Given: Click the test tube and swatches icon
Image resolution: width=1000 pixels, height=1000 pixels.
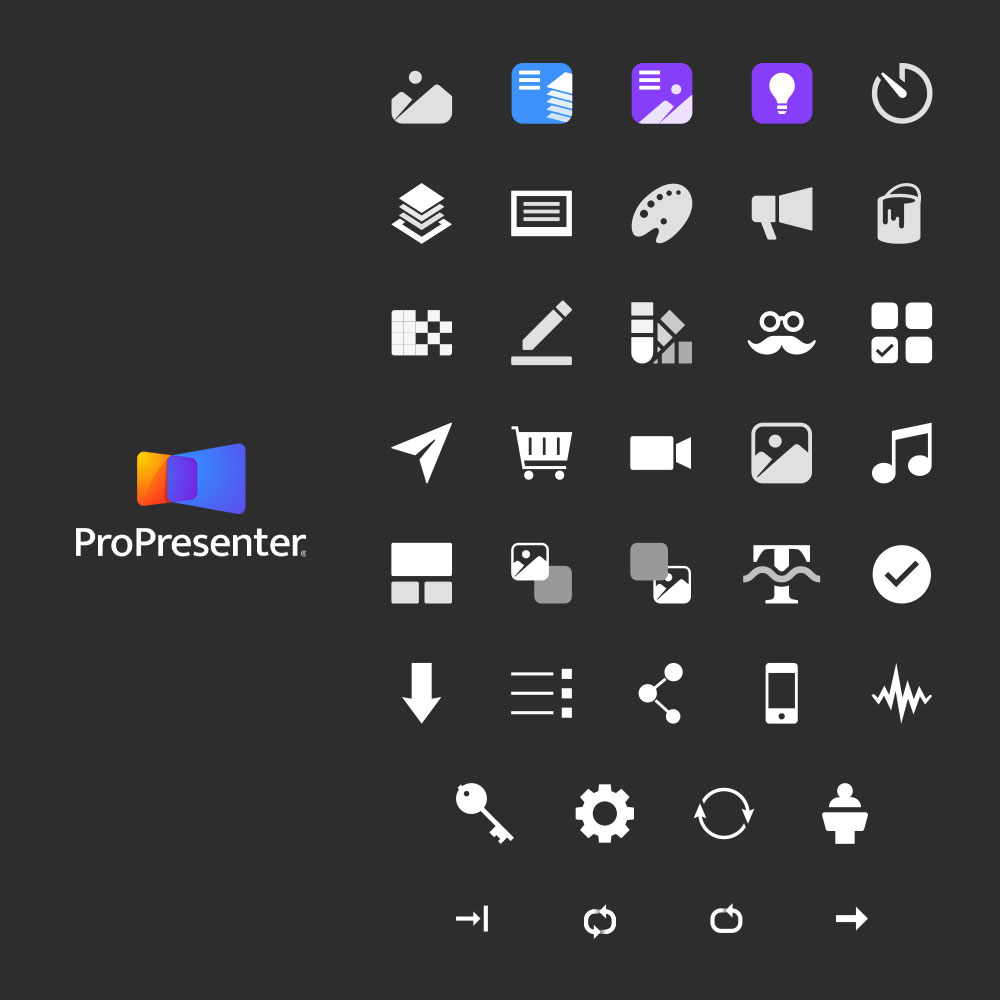Looking at the screenshot, I should click(x=662, y=333).
